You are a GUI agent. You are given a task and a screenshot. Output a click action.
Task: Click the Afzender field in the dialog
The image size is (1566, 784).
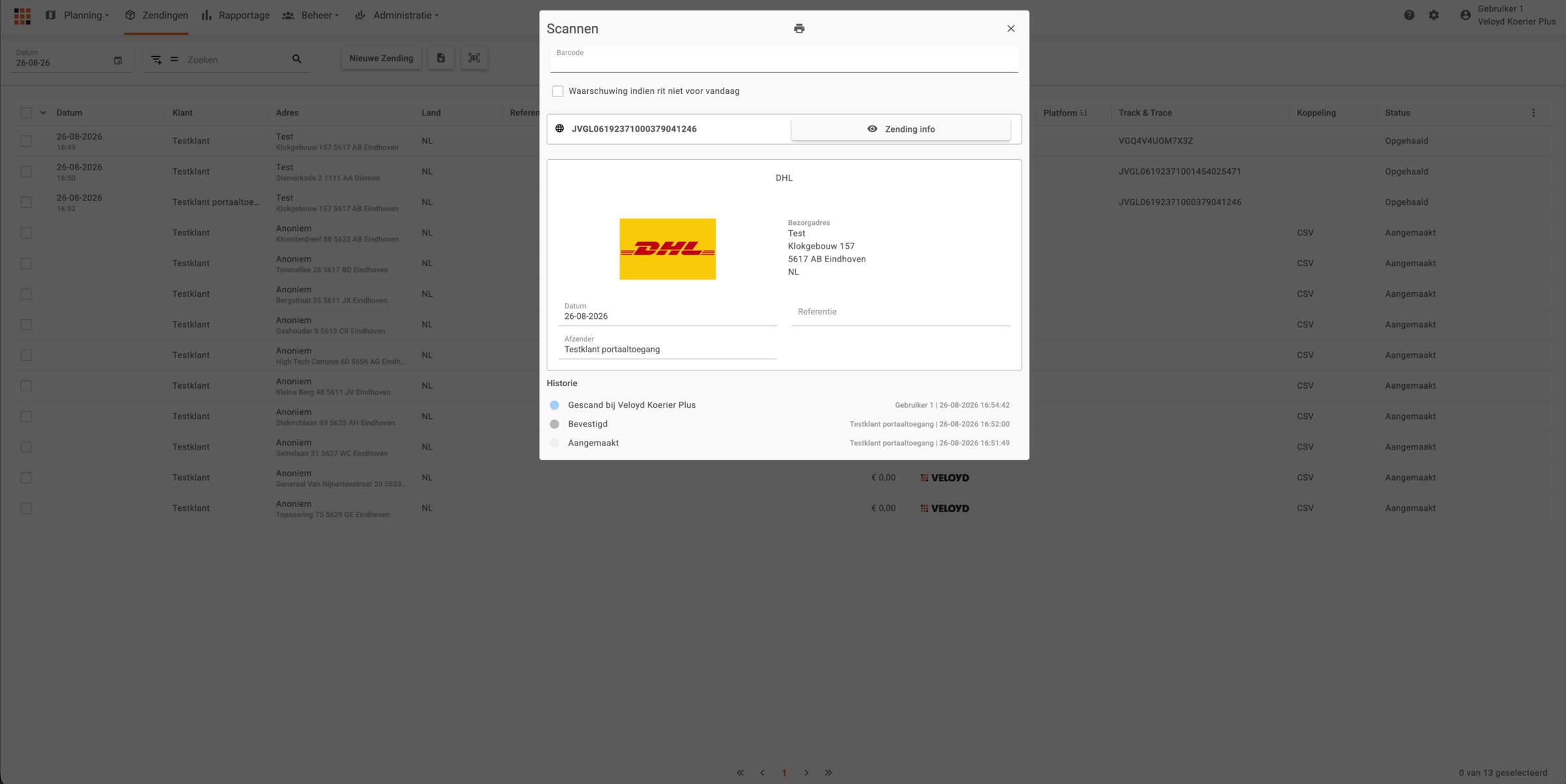tap(668, 346)
